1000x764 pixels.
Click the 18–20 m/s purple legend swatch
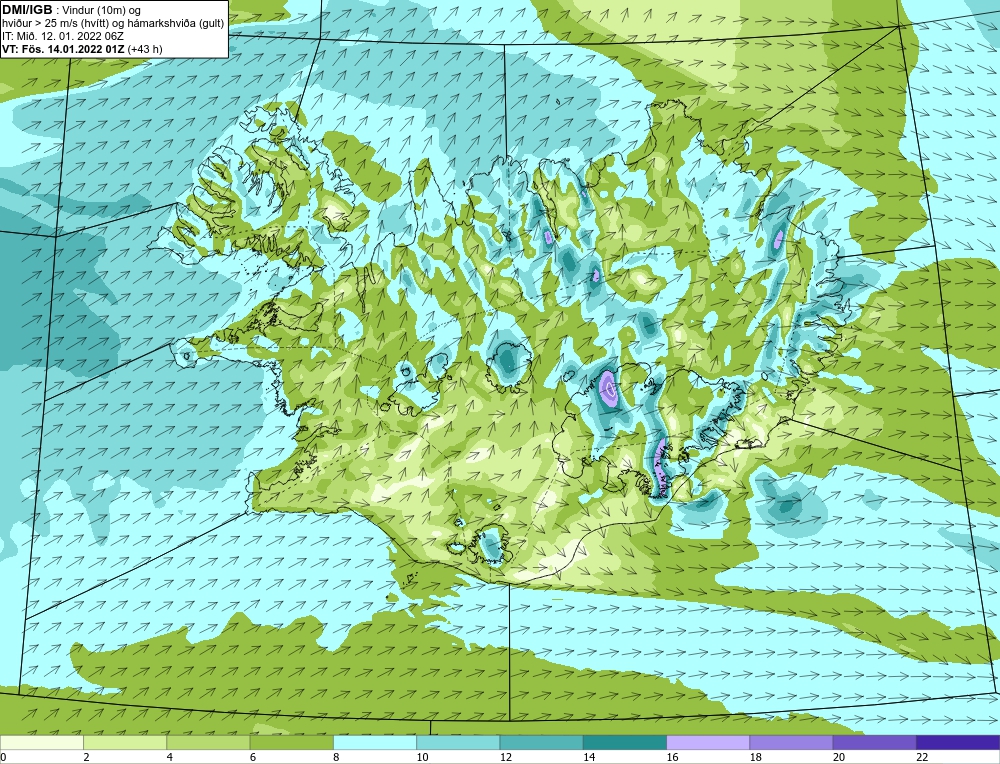coord(791,742)
